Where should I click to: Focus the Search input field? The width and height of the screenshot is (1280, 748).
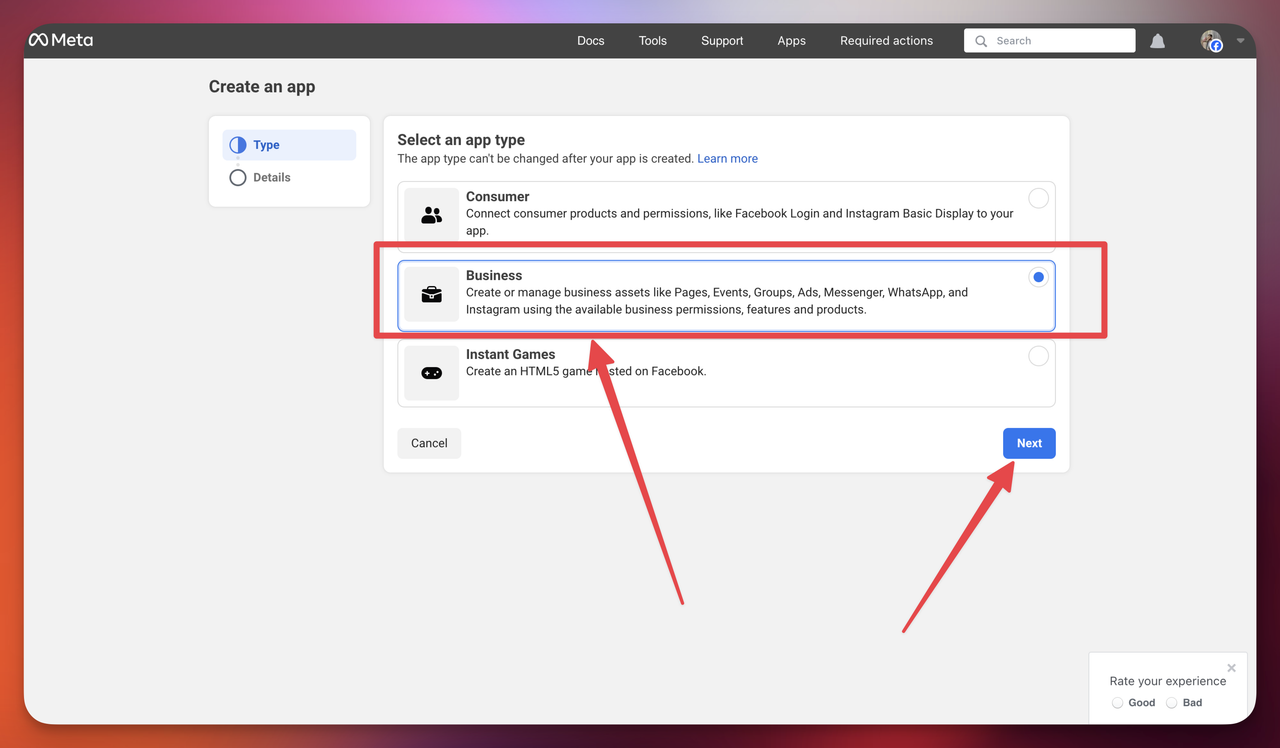point(1050,41)
